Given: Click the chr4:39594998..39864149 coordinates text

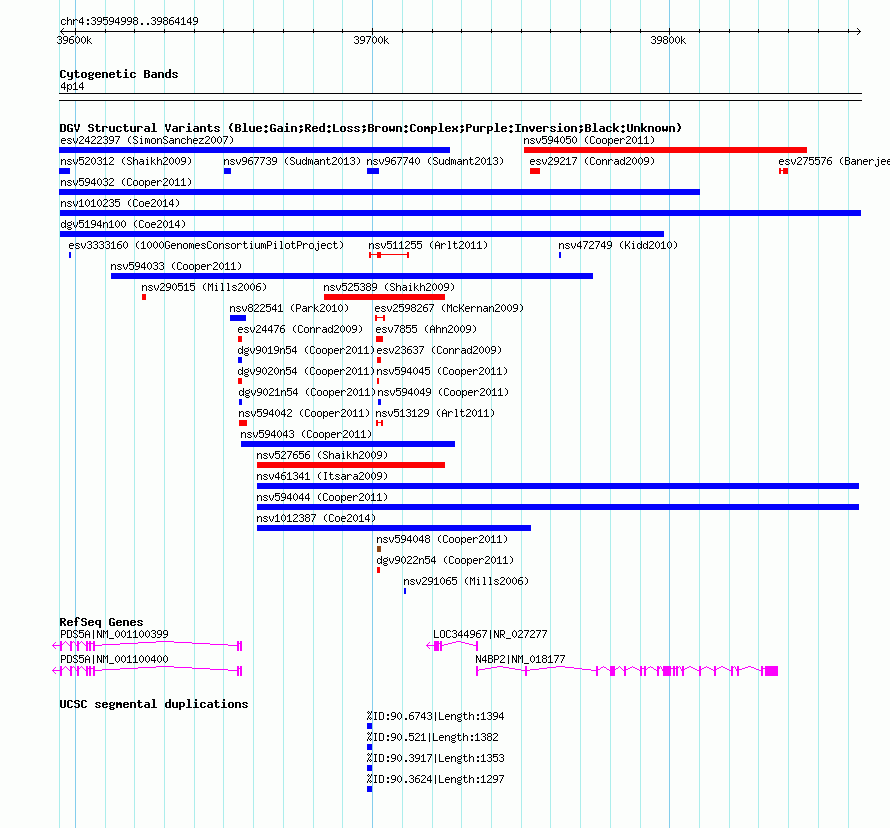Looking at the screenshot, I should coord(129,21).
